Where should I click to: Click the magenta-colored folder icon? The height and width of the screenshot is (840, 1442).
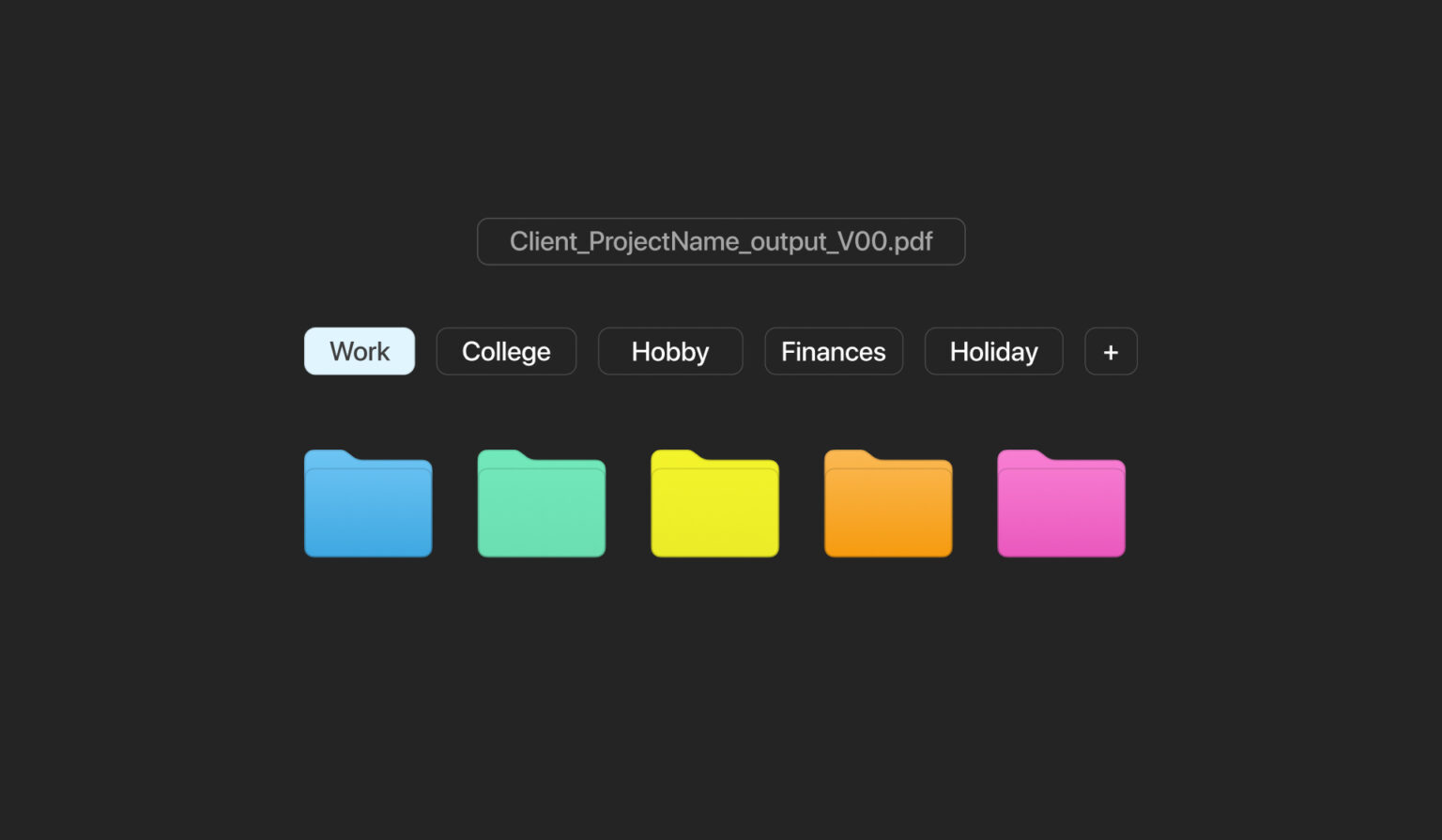click(x=1061, y=505)
